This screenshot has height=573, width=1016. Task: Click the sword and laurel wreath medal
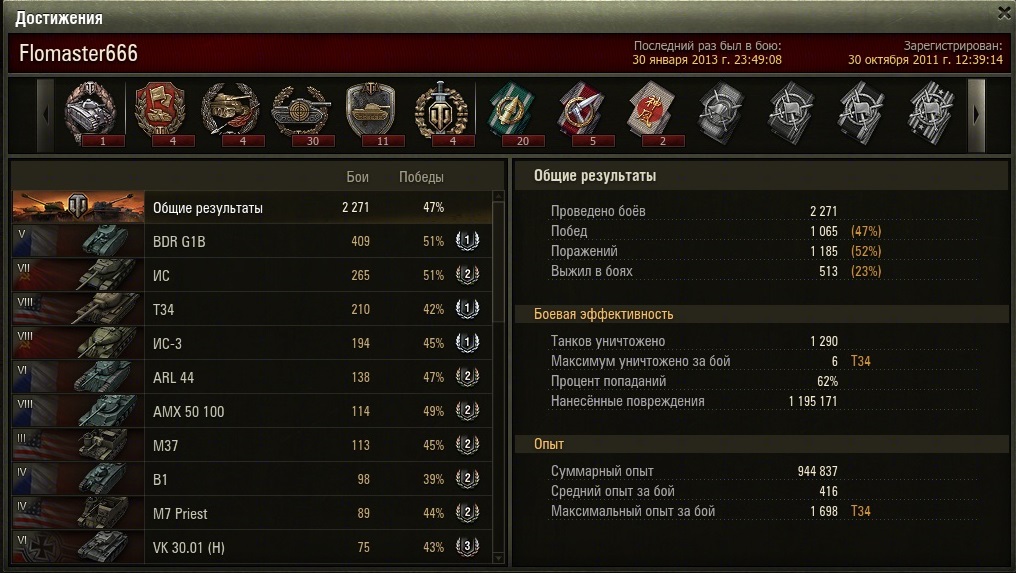click(x=441, y=112)
